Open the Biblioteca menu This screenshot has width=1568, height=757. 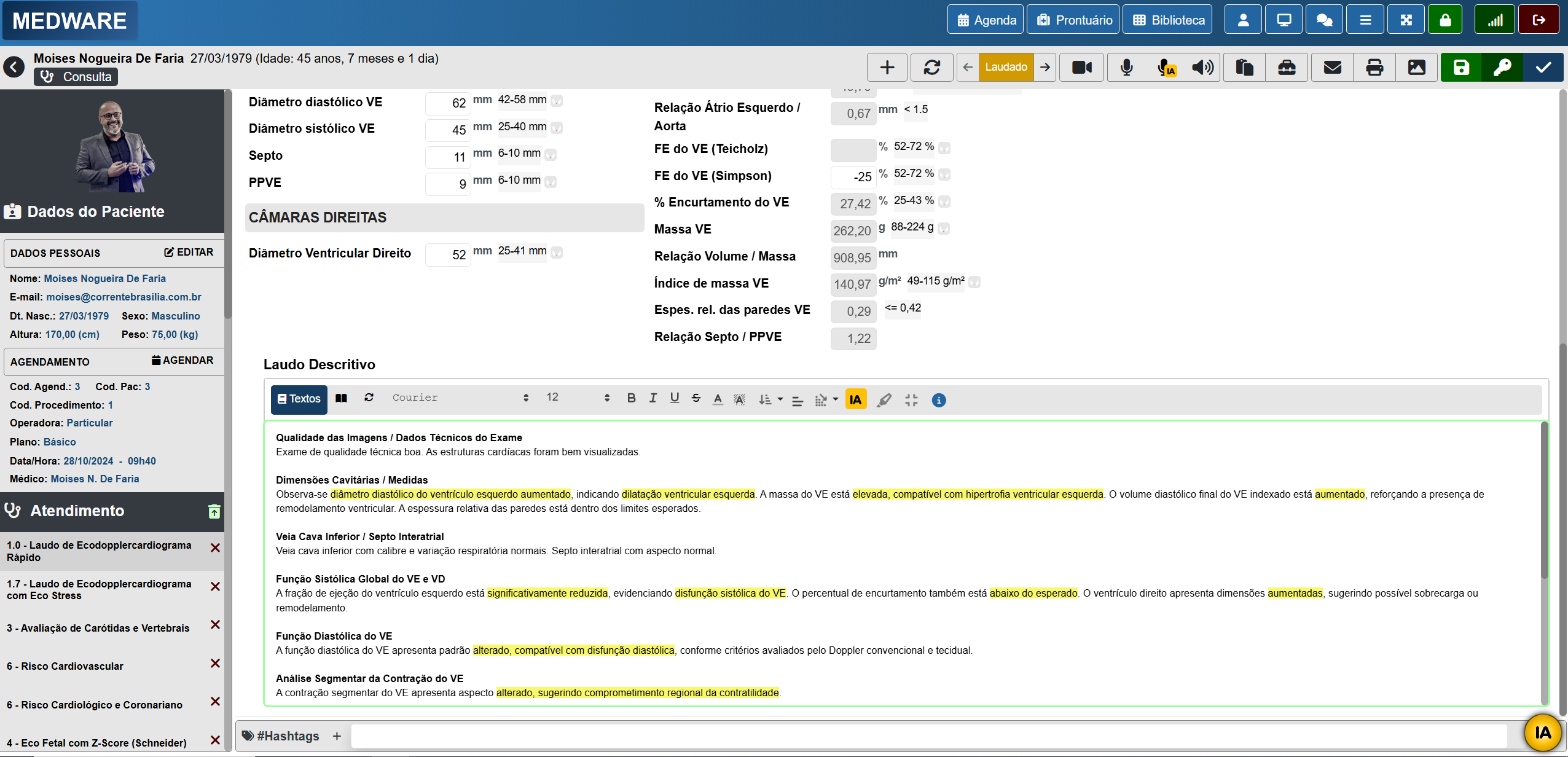click(1167, 20)
